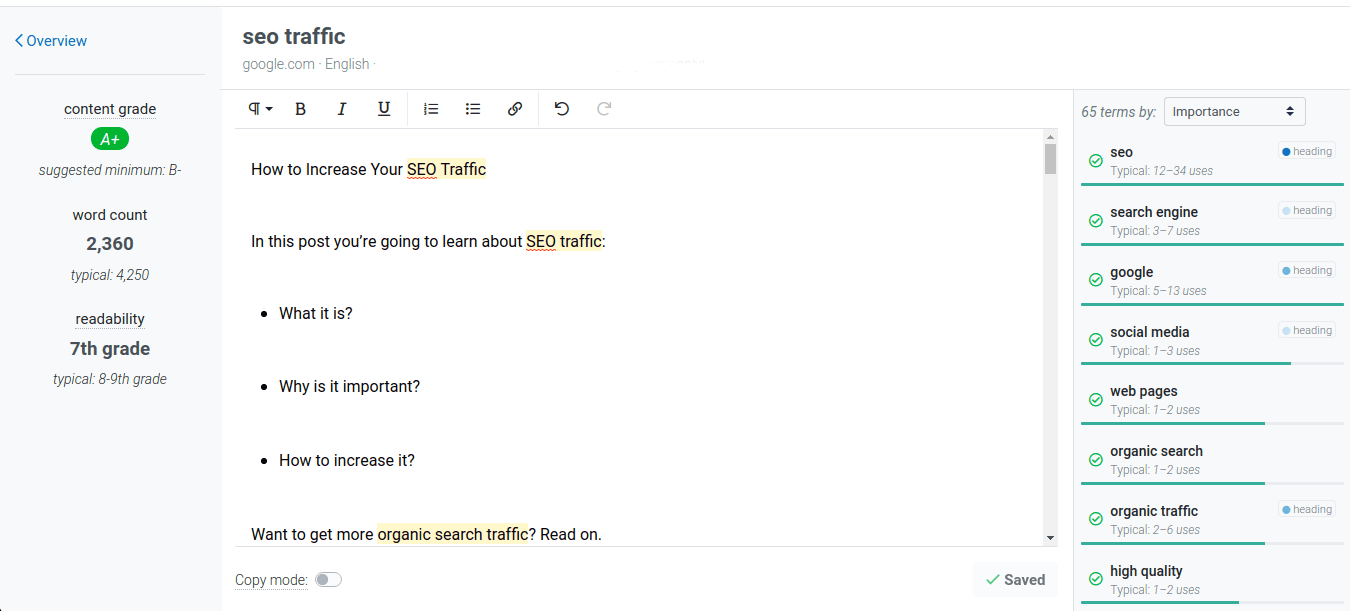Screen dimensions: 1350x611
Task: Select the 'social media' term
Action: tap(1149, 331)
